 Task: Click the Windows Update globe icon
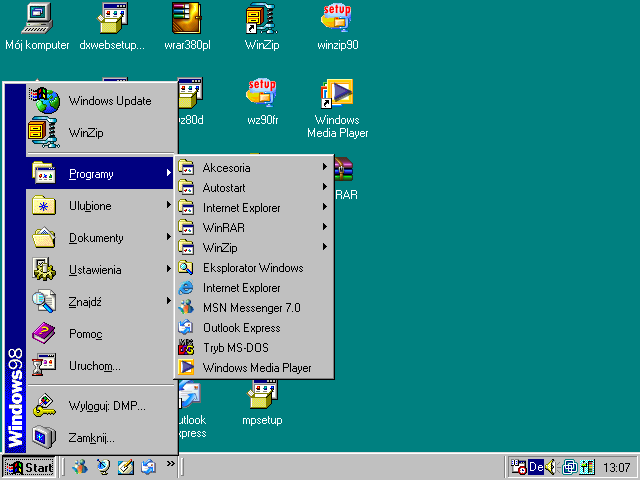point(45,100)
